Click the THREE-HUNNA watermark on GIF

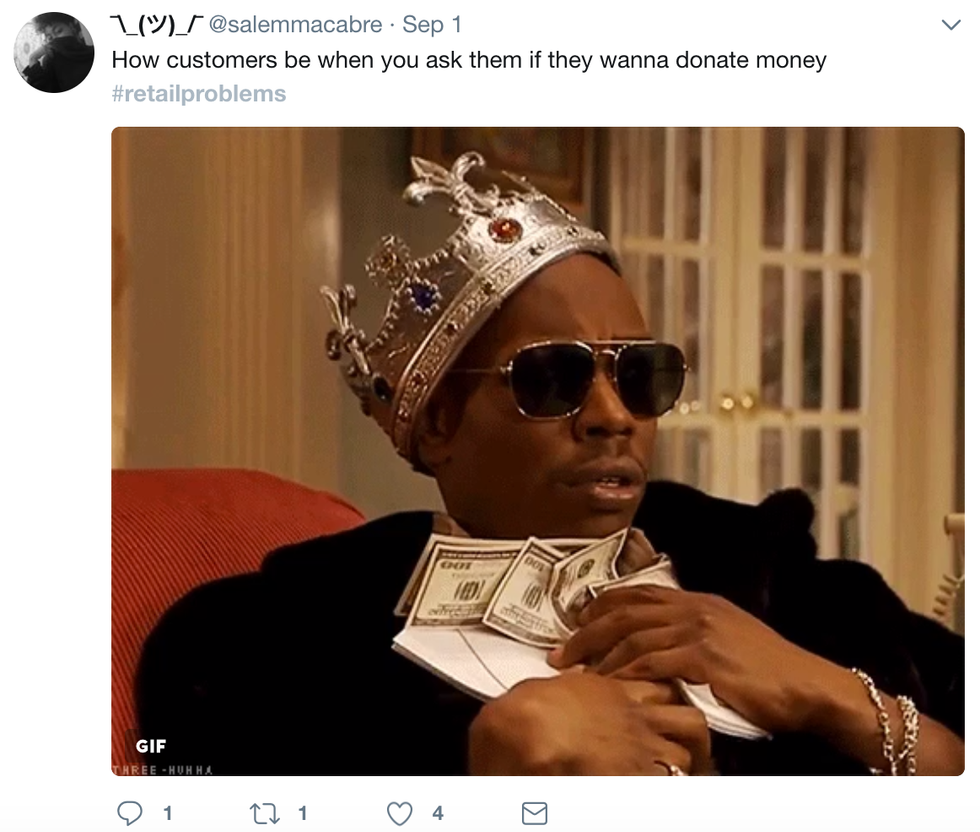click(x=163, y=770)
